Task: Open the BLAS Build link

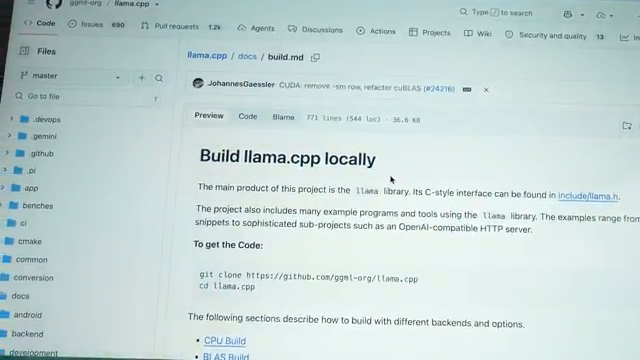Action: pyautogui.click(x=226, y=356)
